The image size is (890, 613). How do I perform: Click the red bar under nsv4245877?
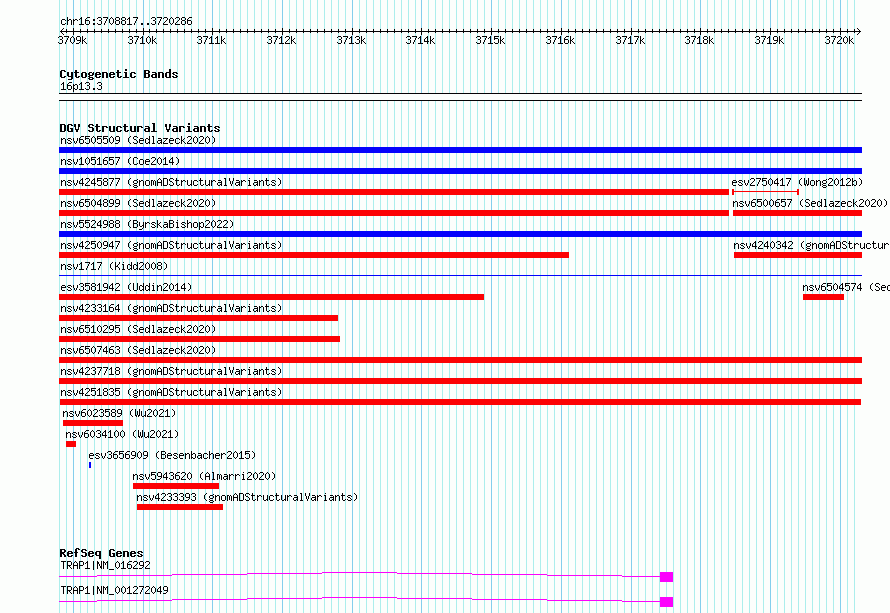[x=394, y=192]
